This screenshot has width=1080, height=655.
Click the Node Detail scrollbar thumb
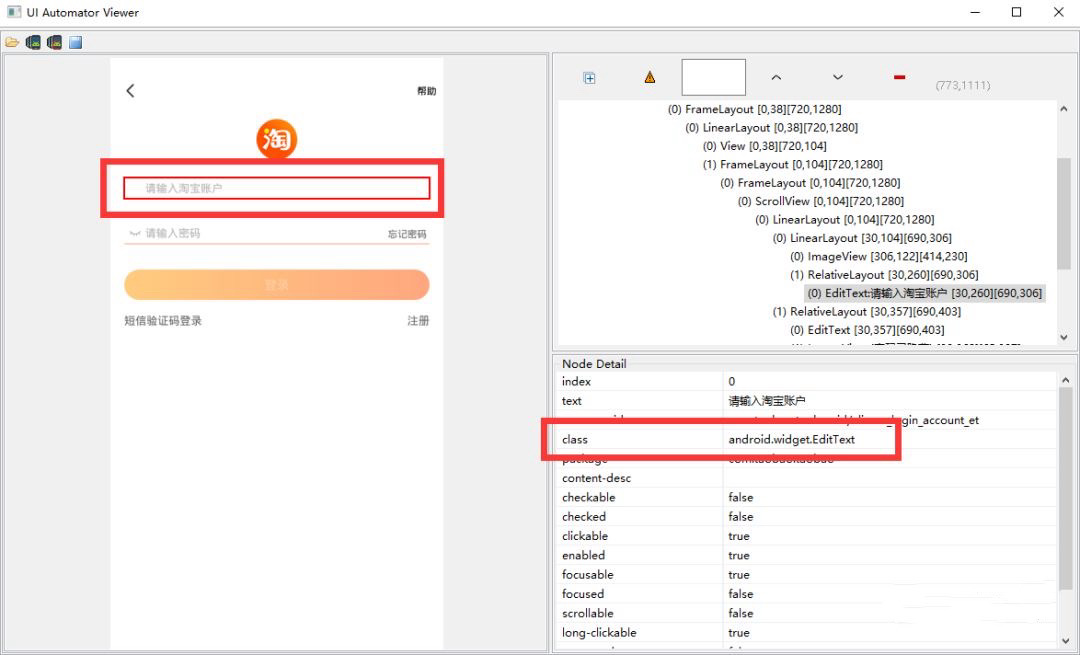pyautogui.click(x=1065, y=489)
